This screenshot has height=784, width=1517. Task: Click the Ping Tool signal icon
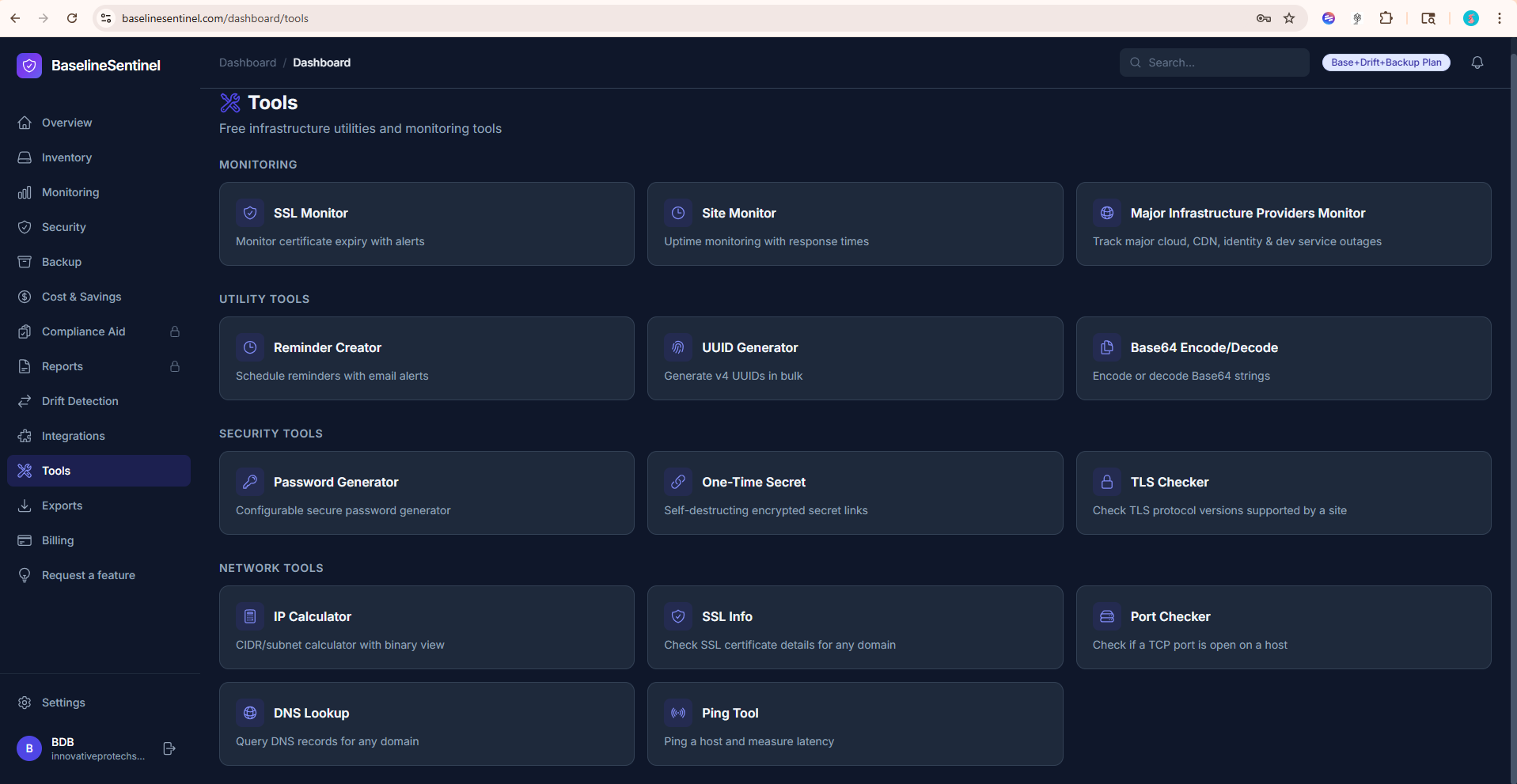pos(678,713)
